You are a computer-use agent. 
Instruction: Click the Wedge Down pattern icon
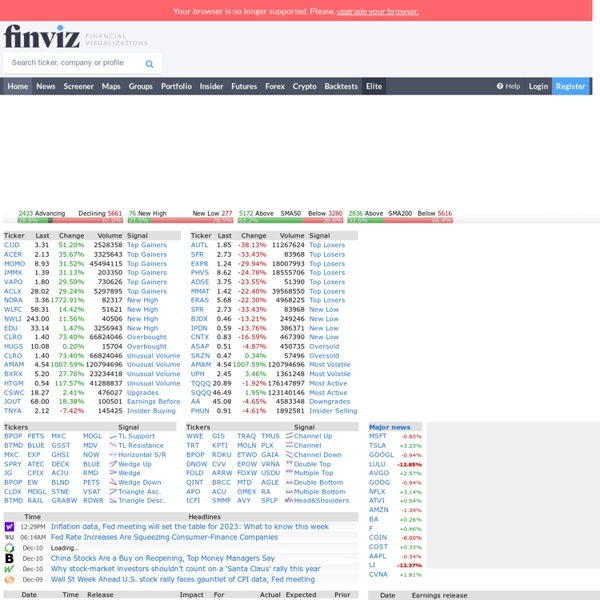(x=112, y=482)
